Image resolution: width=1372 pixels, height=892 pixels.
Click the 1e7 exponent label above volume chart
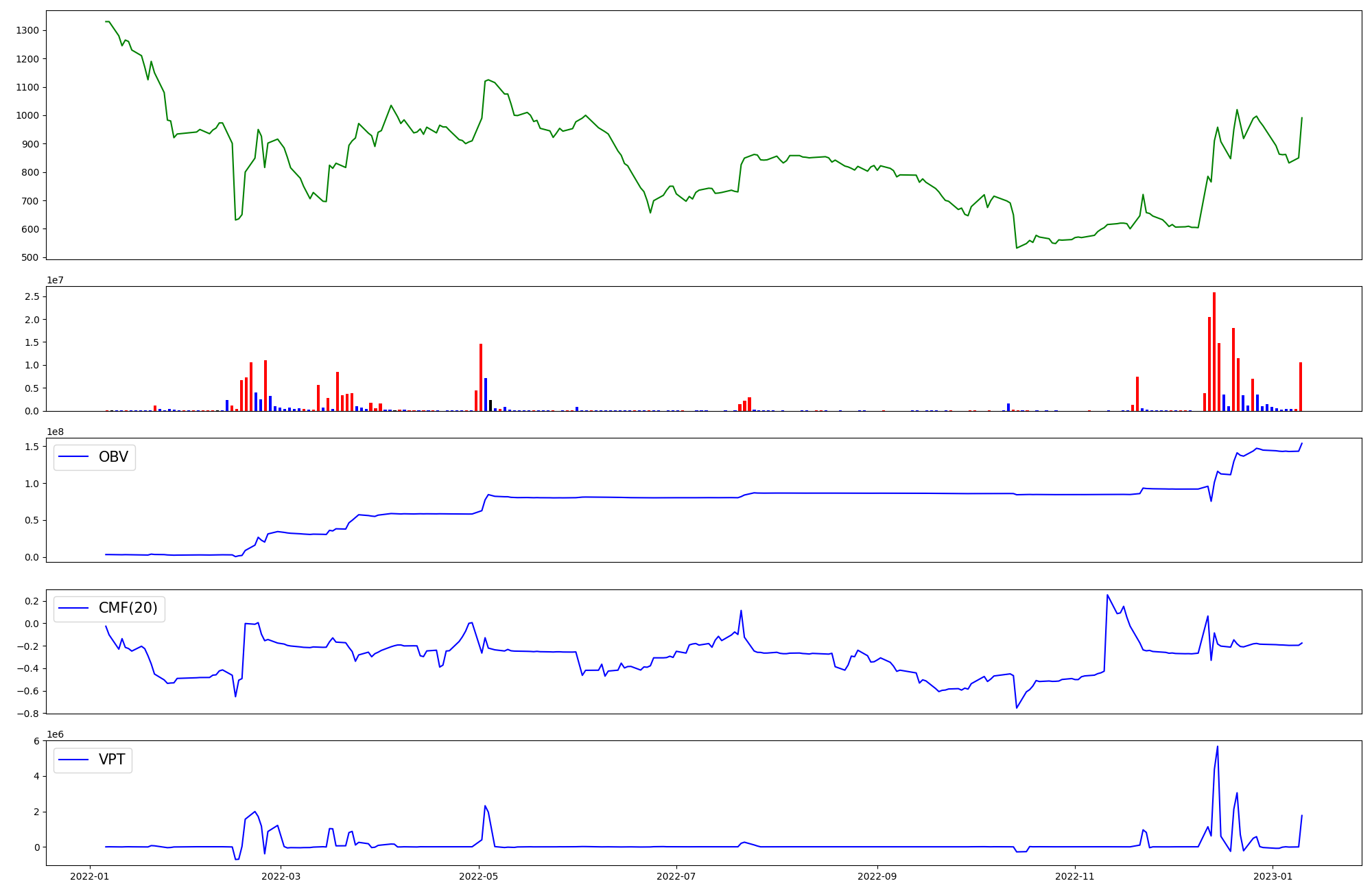(56, 280)
